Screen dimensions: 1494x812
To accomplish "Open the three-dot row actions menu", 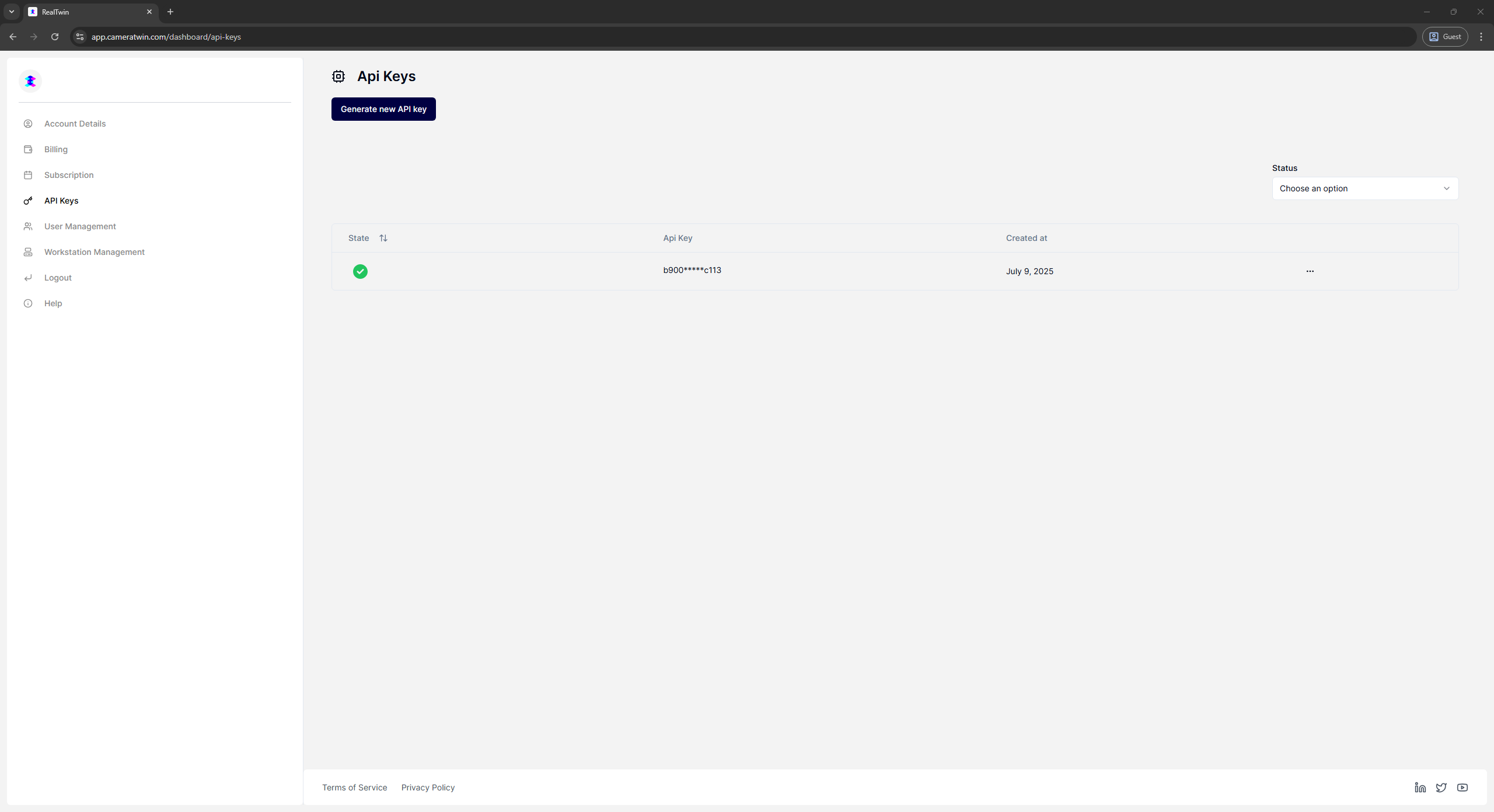I will (x=1310, y=271).
